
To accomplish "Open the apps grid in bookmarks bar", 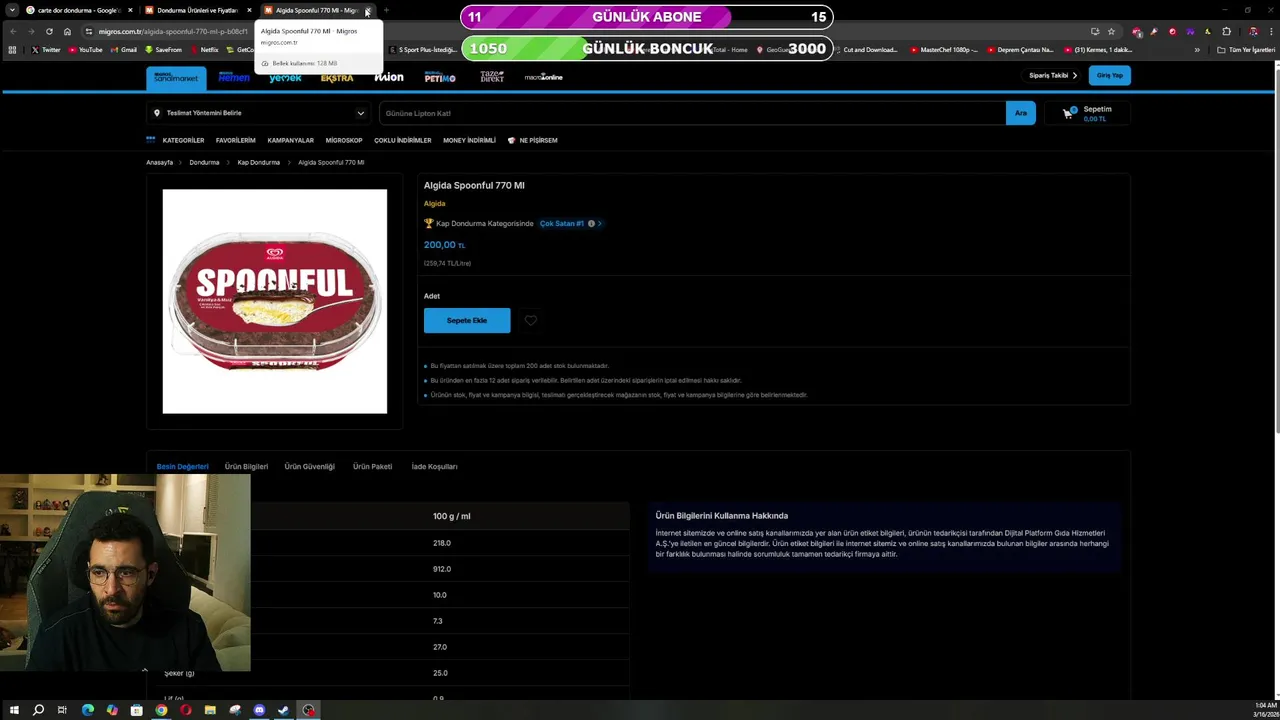I will (12, 49).
